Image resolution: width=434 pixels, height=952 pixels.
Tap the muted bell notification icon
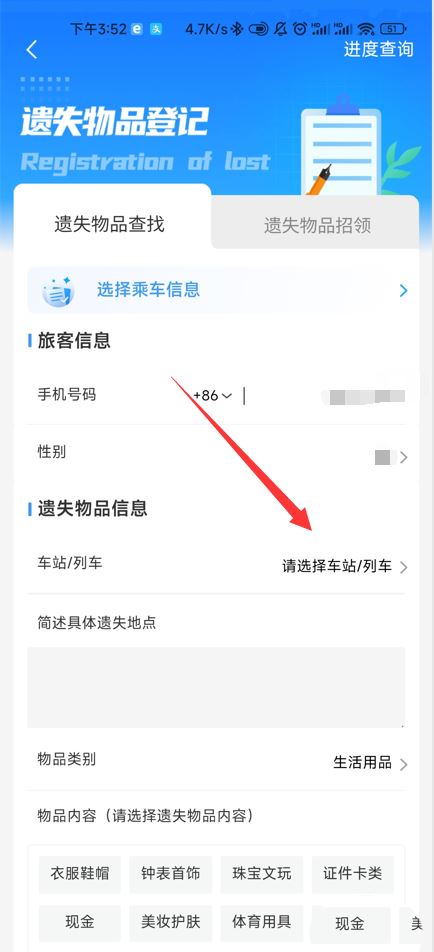(280, 29)
